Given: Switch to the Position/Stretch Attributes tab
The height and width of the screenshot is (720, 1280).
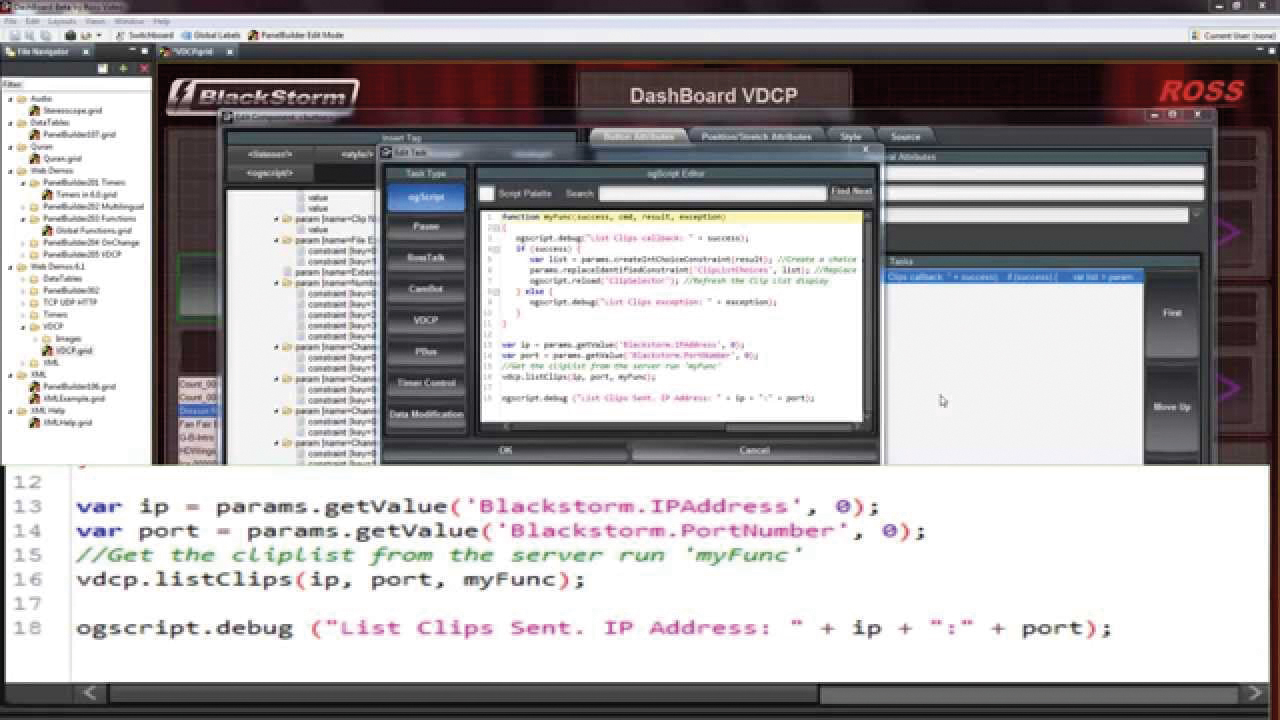Looking at the screenshot, I should click(x=755, y=136).
